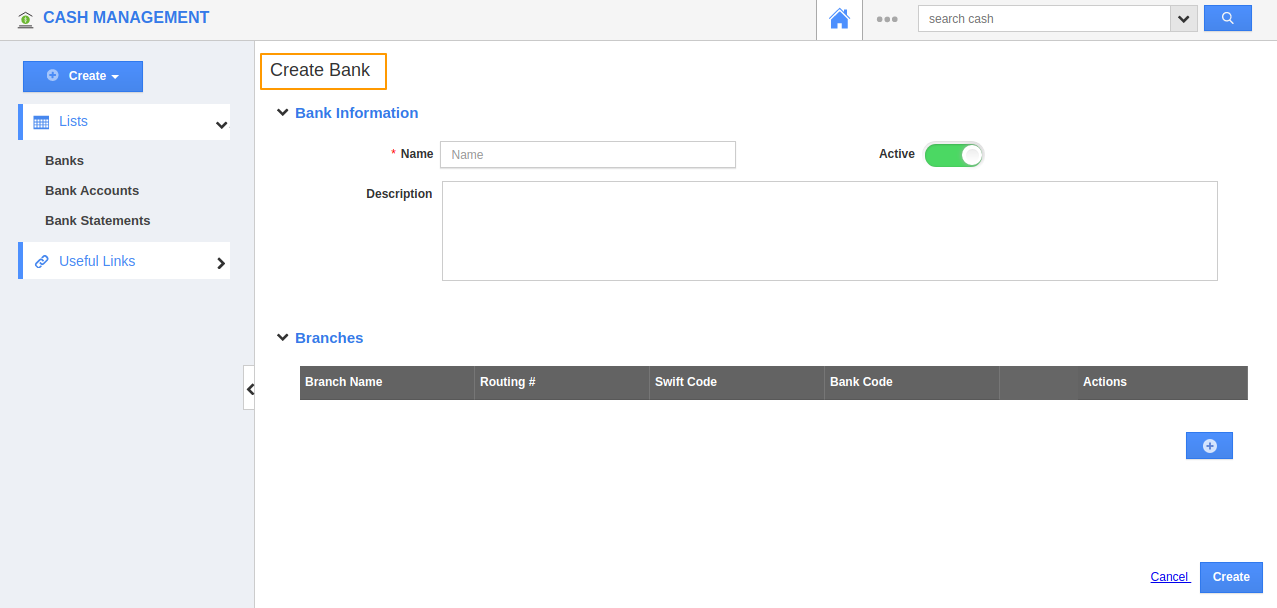Click the Cash Management app logo icon
This screenshot has height=608, width=1277.
pos(25,19)
